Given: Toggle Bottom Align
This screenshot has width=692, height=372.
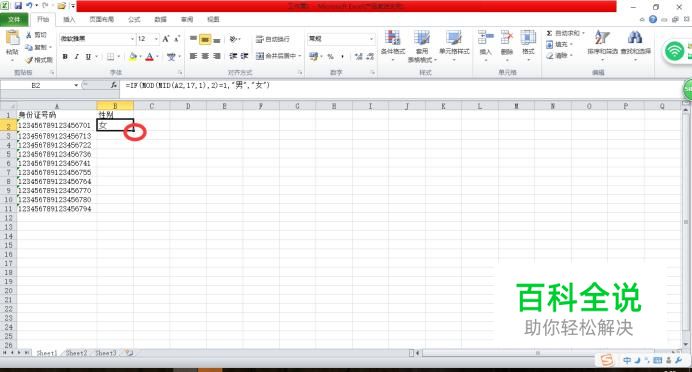Looking at the screenshot, I should click(217, 39).
